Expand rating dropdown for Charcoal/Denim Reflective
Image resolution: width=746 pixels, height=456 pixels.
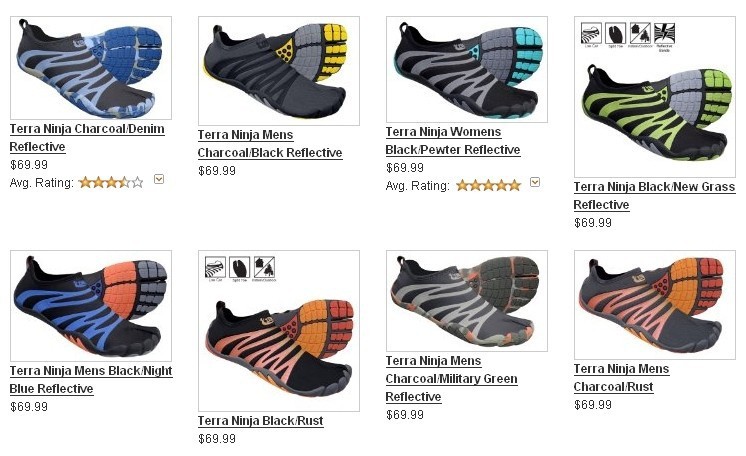tap(159, 179)
